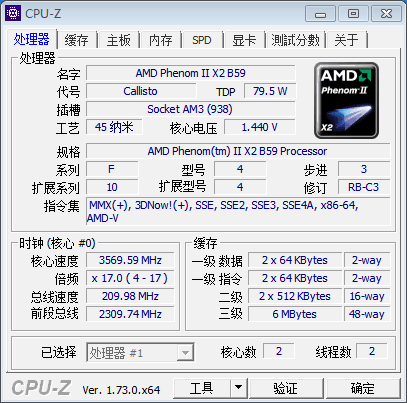This screenshot has width=407, height=403.
Task: Open the 工具 dropdown arrow
Action: coord(238,388)
